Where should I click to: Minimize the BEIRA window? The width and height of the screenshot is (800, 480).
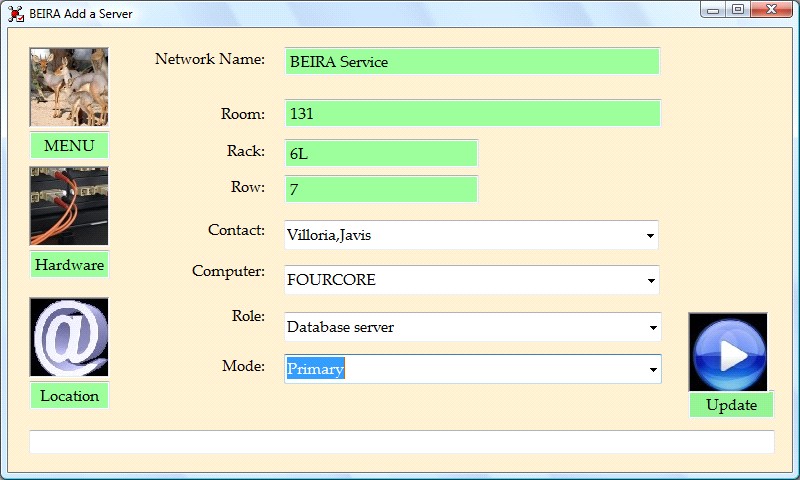click(x=713, y=10)
